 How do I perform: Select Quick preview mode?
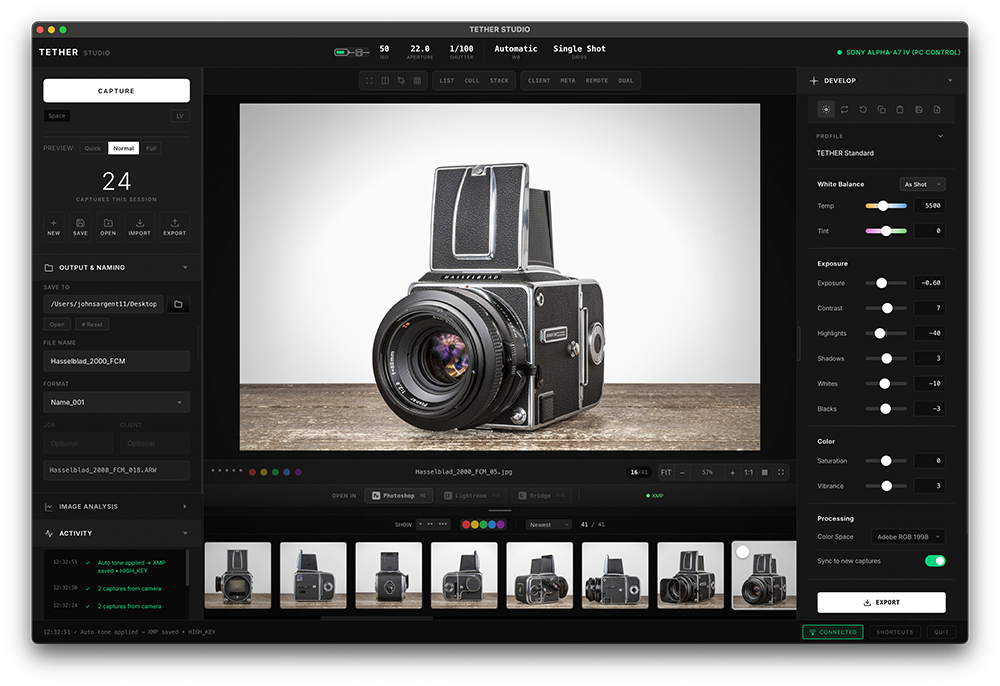click(93, 149)
